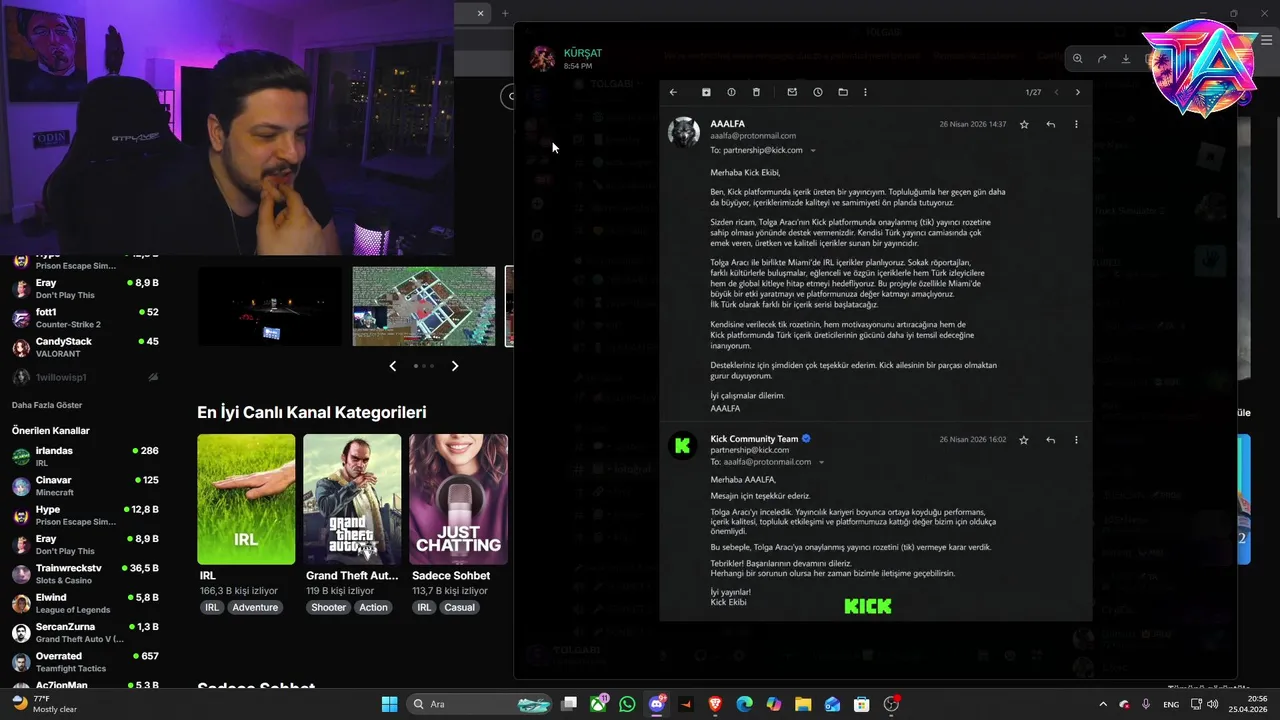
Task: Expand recipient details next to aaalfa@protonmail.com
Action: click(821, 462)
